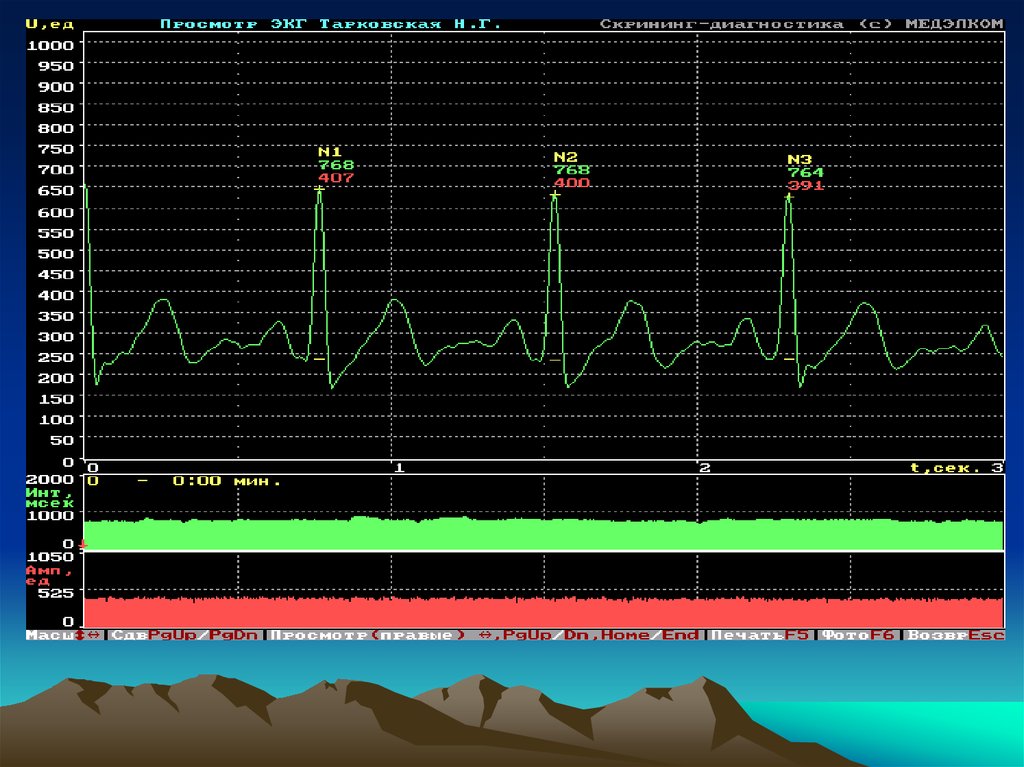
Task: Click the Сдв PgUp/PgDn shift command
Action: [185, 635]
